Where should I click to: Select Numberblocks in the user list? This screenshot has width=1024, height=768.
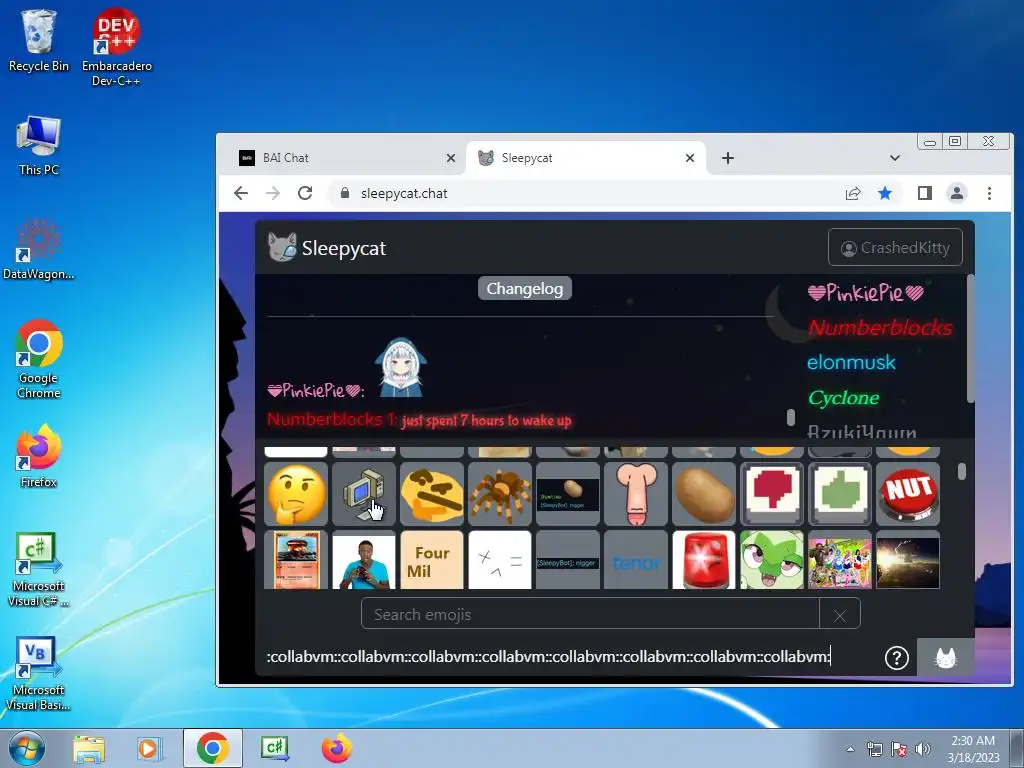(x=880, y=327)
